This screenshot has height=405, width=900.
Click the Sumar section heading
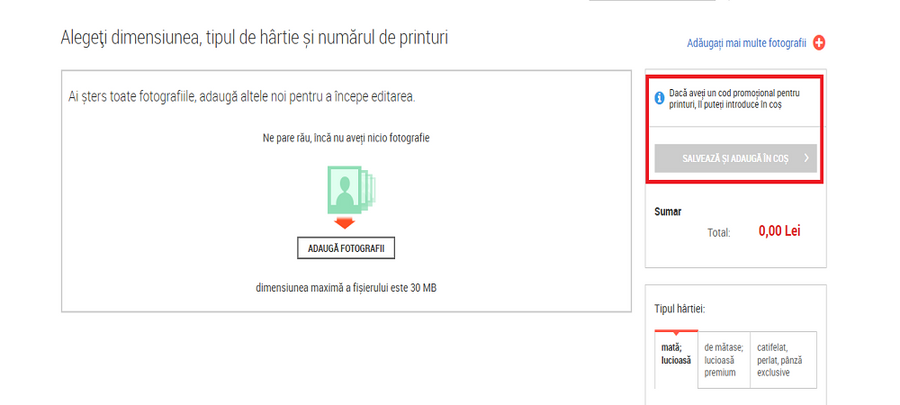point(668,212)
